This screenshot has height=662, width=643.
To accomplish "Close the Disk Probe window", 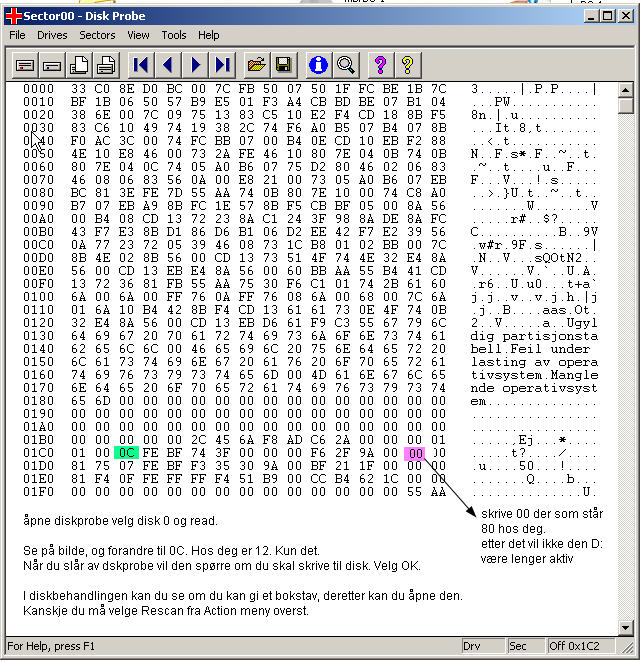I will point(626,16).
